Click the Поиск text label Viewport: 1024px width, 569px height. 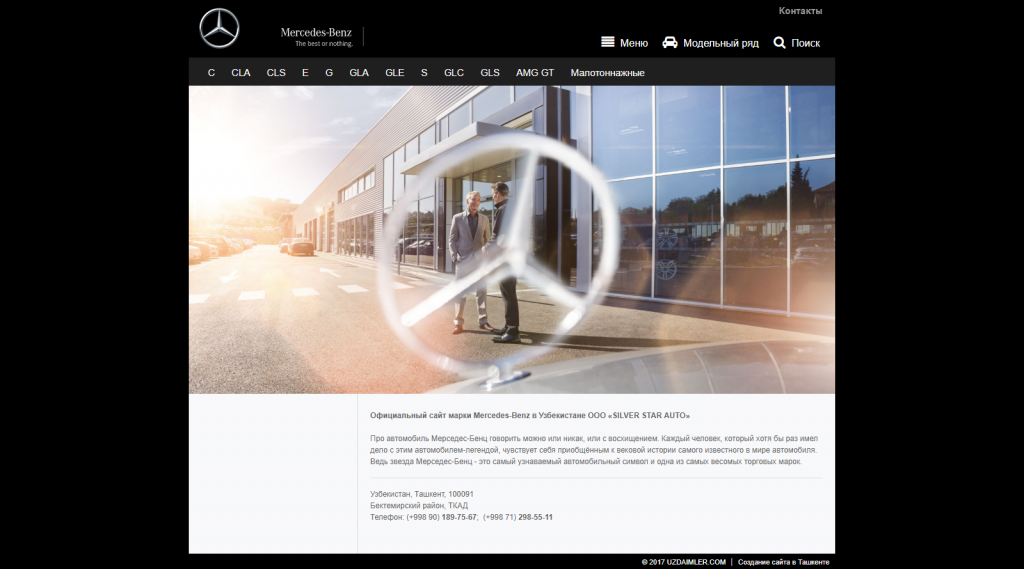click(x=805, y=43)
